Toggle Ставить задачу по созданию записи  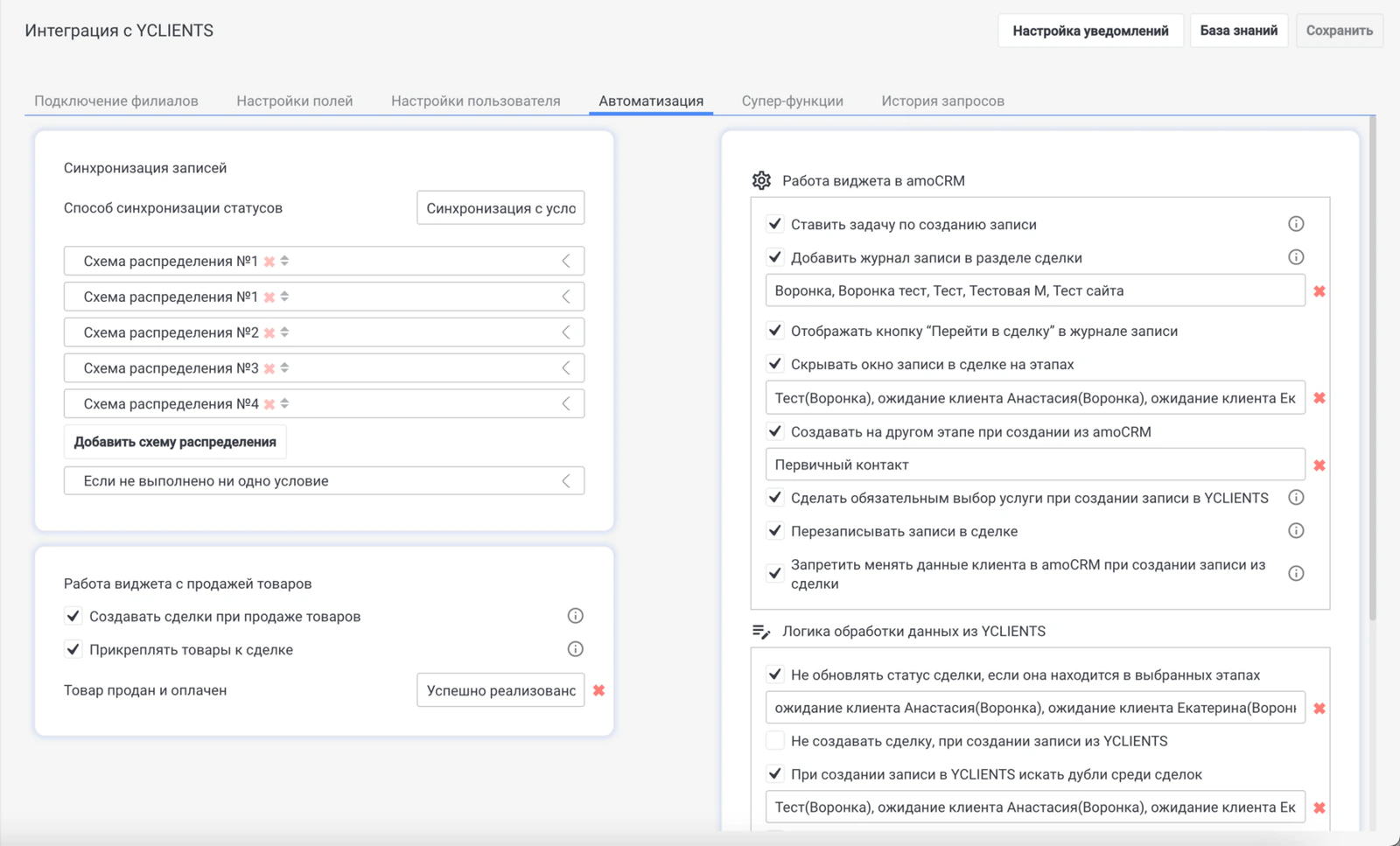click(775, 224)
